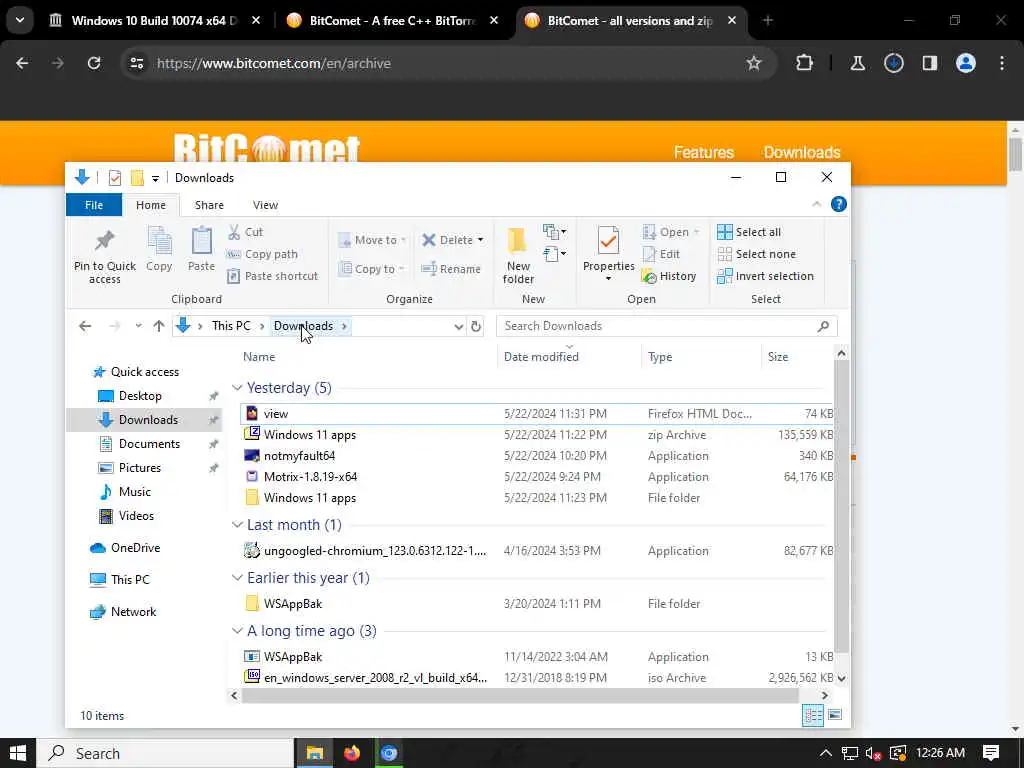Open recent locations dropdown arrow
The width and height of the screenshot is (1024, 768).
(138, 326)
